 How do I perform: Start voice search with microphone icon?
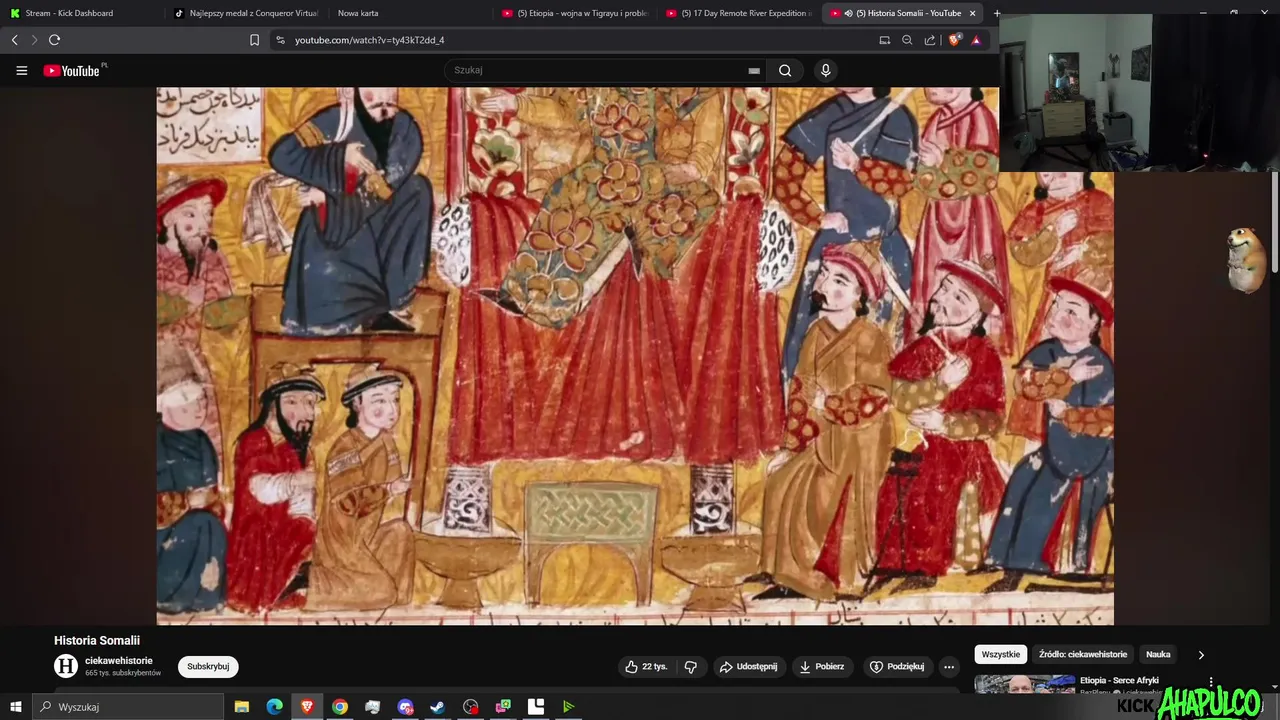point(825,70)
